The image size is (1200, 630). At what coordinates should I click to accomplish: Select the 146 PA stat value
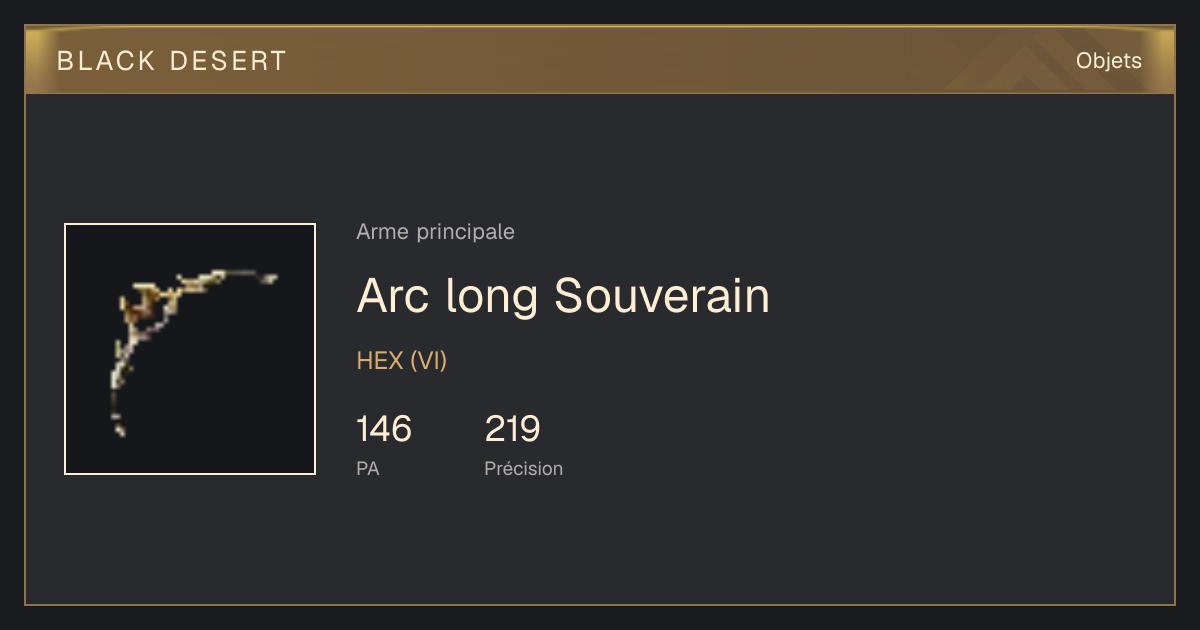384,429
